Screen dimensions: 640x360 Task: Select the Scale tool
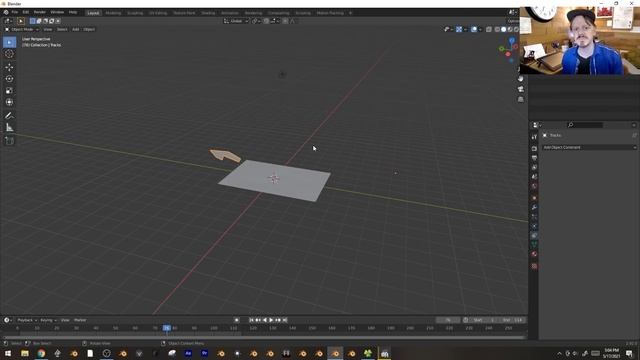[9, 91]
